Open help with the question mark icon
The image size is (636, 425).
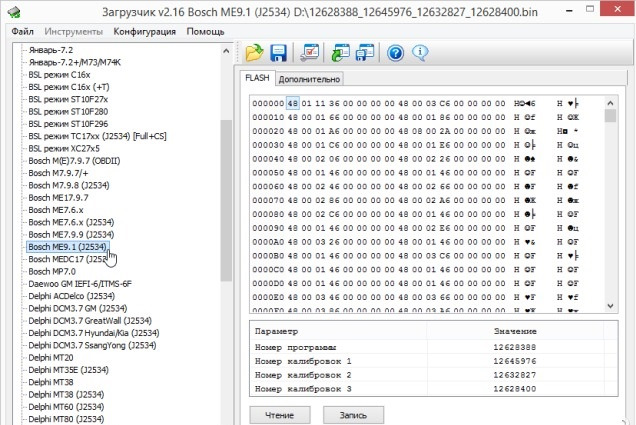click(x=395, y=53)
